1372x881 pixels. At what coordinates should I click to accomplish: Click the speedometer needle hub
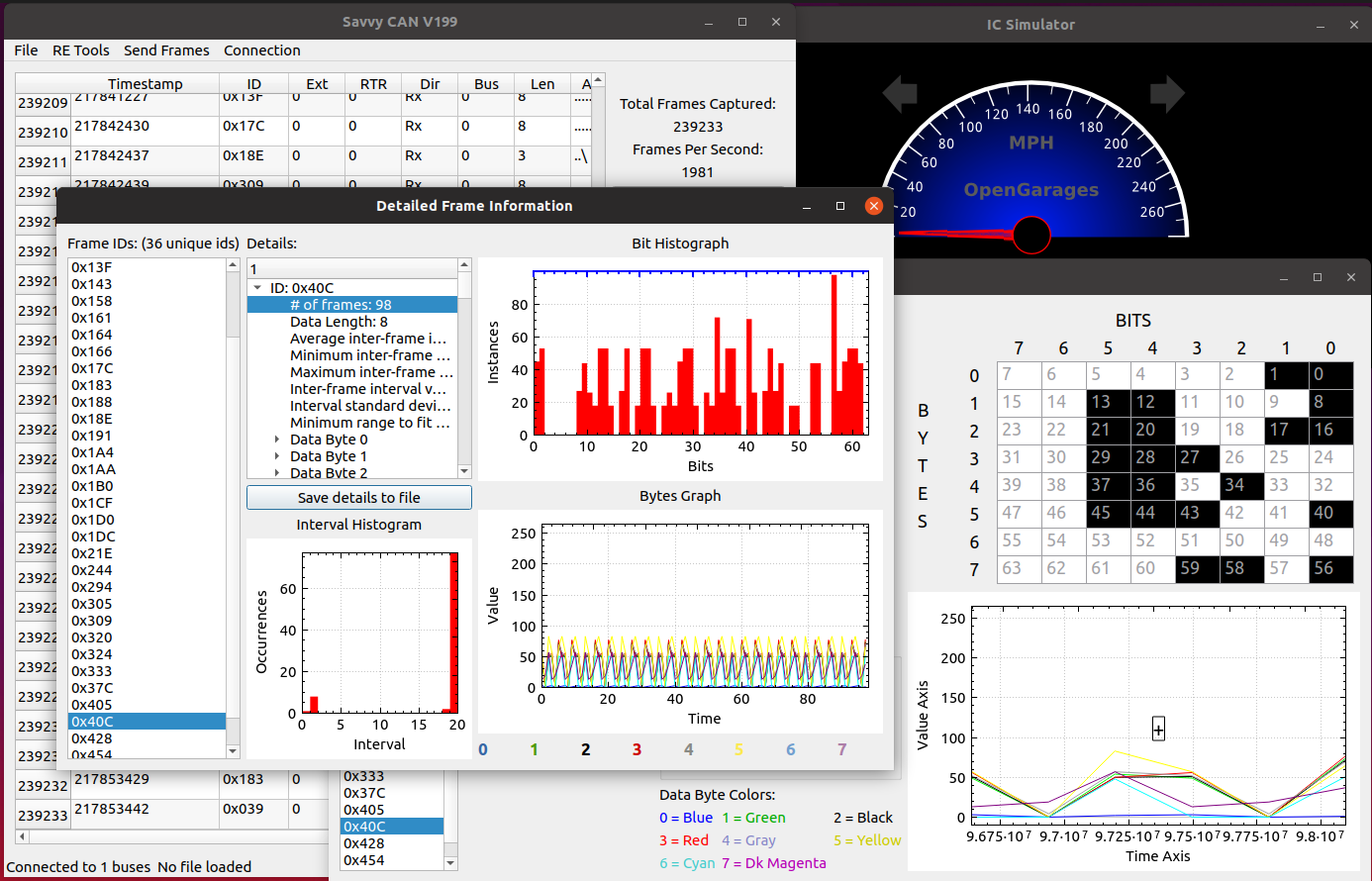[x=1031, y=235]
